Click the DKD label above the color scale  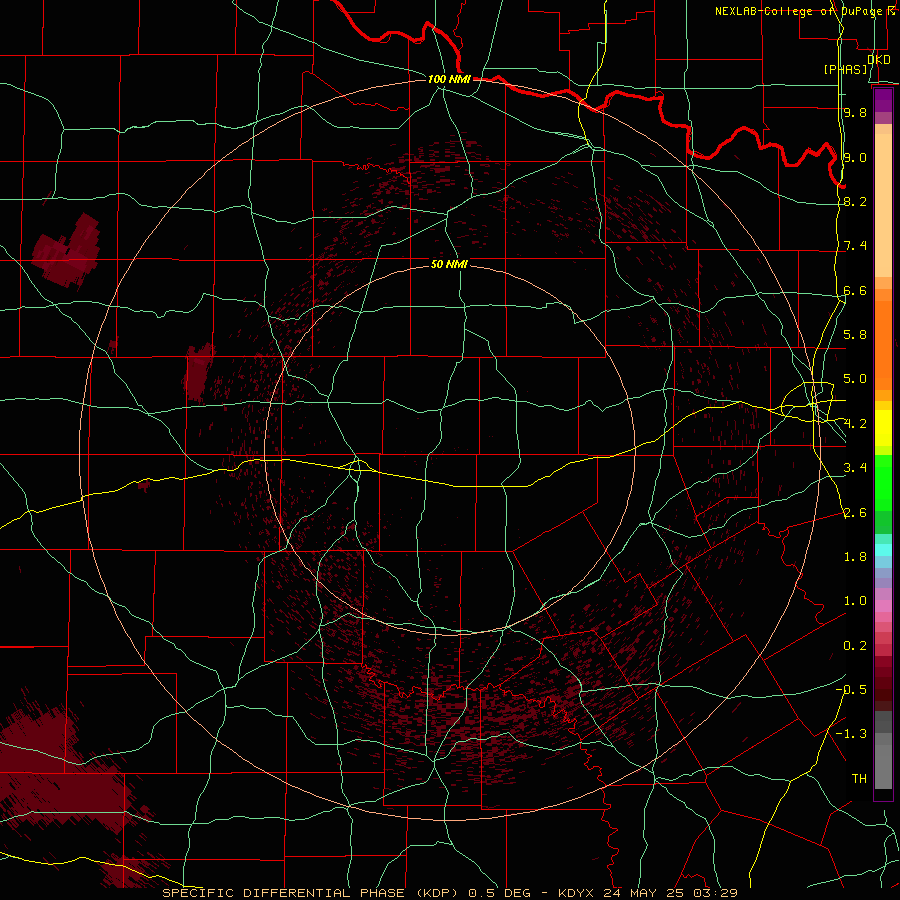coord(879,59)
